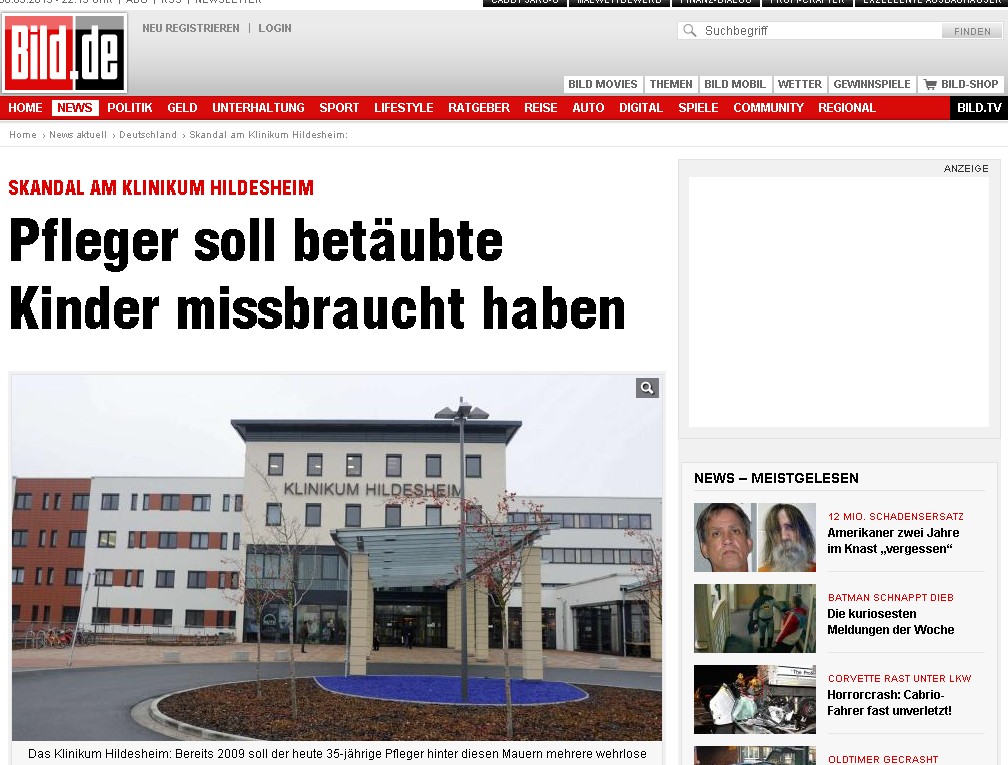Open the AUTO section
The image size is (1008, 765).
pos(588,108)
